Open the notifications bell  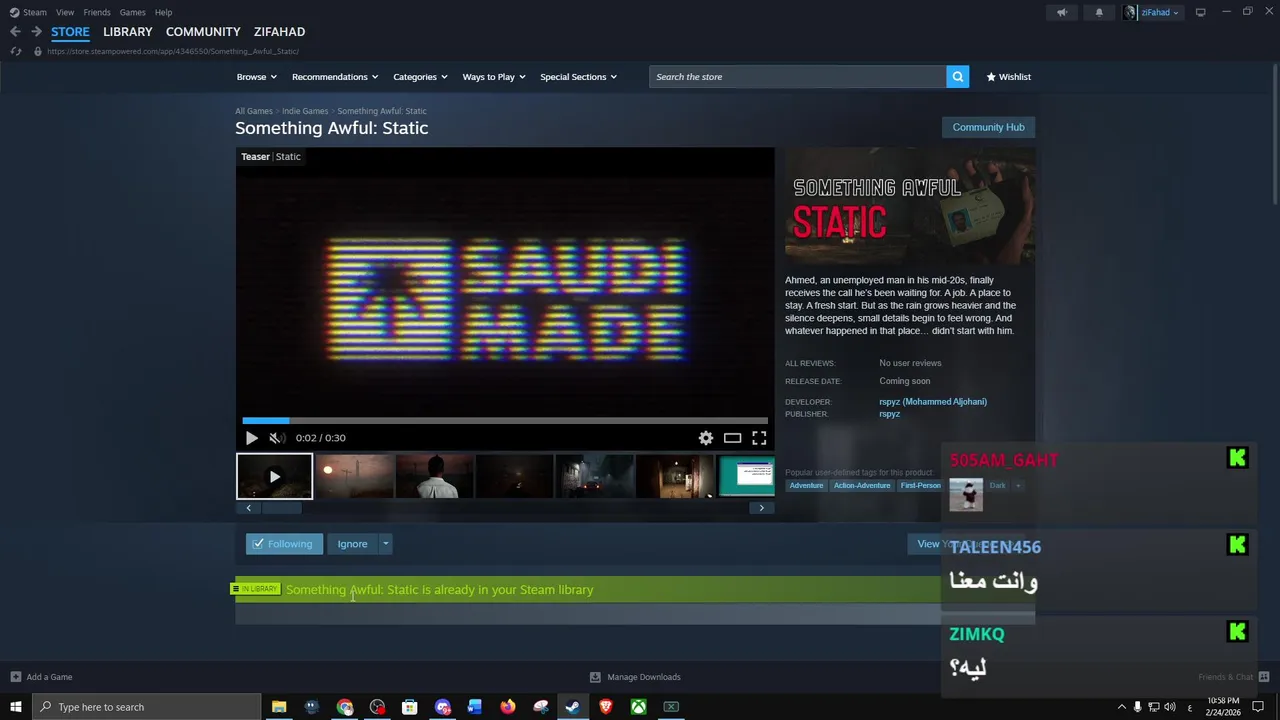[1099, 12]
